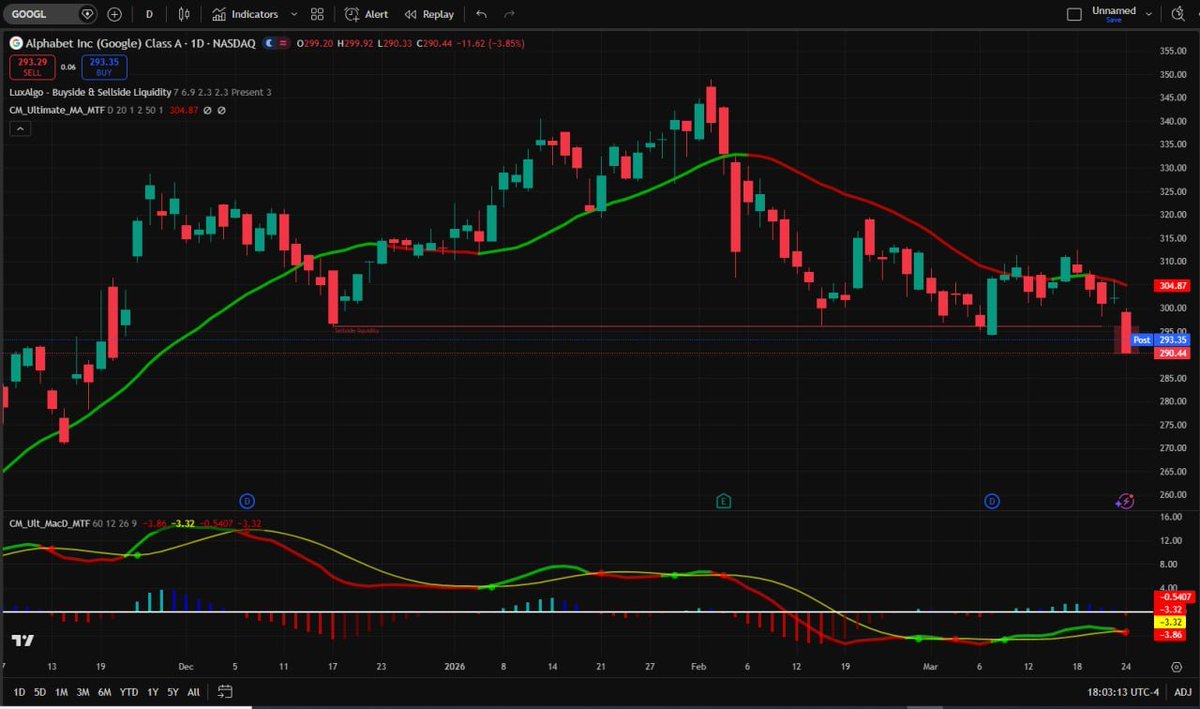Viewport: 1200px width, 709px height.
Task: Set the time range to 5Y
Action: pyautogui.click(x=172, y=692)
